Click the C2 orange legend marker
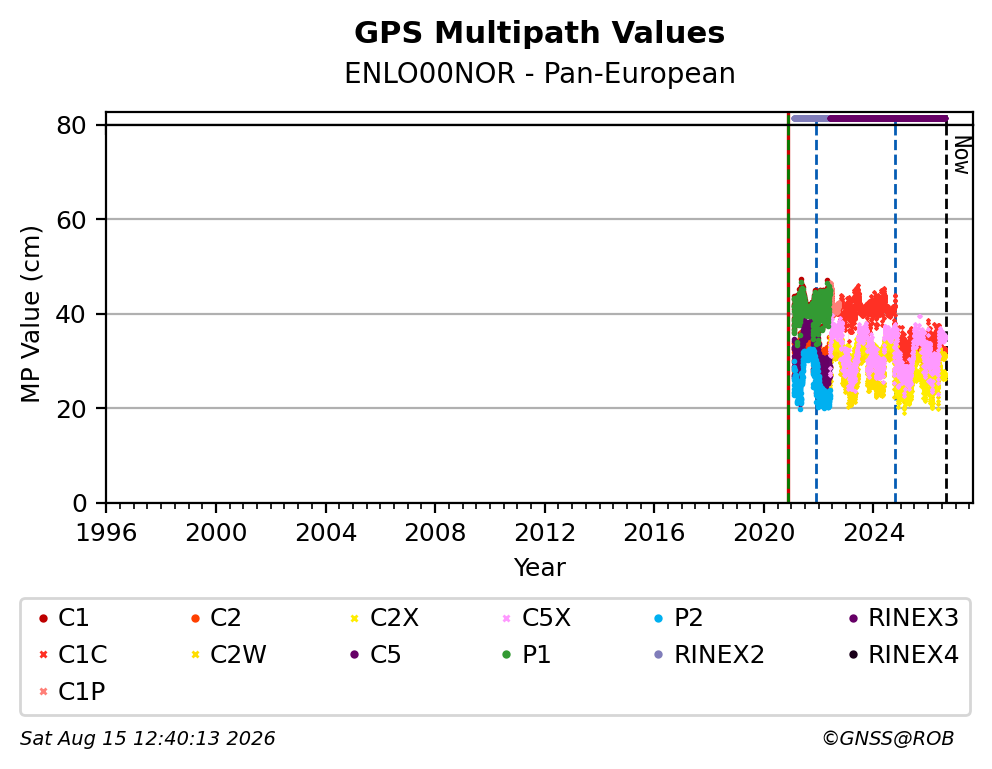992x769 pixels. [195, 618]
